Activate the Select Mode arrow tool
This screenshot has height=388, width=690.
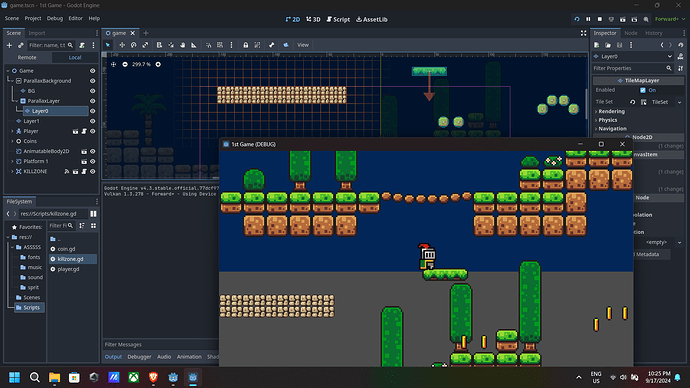click(108, 45)
